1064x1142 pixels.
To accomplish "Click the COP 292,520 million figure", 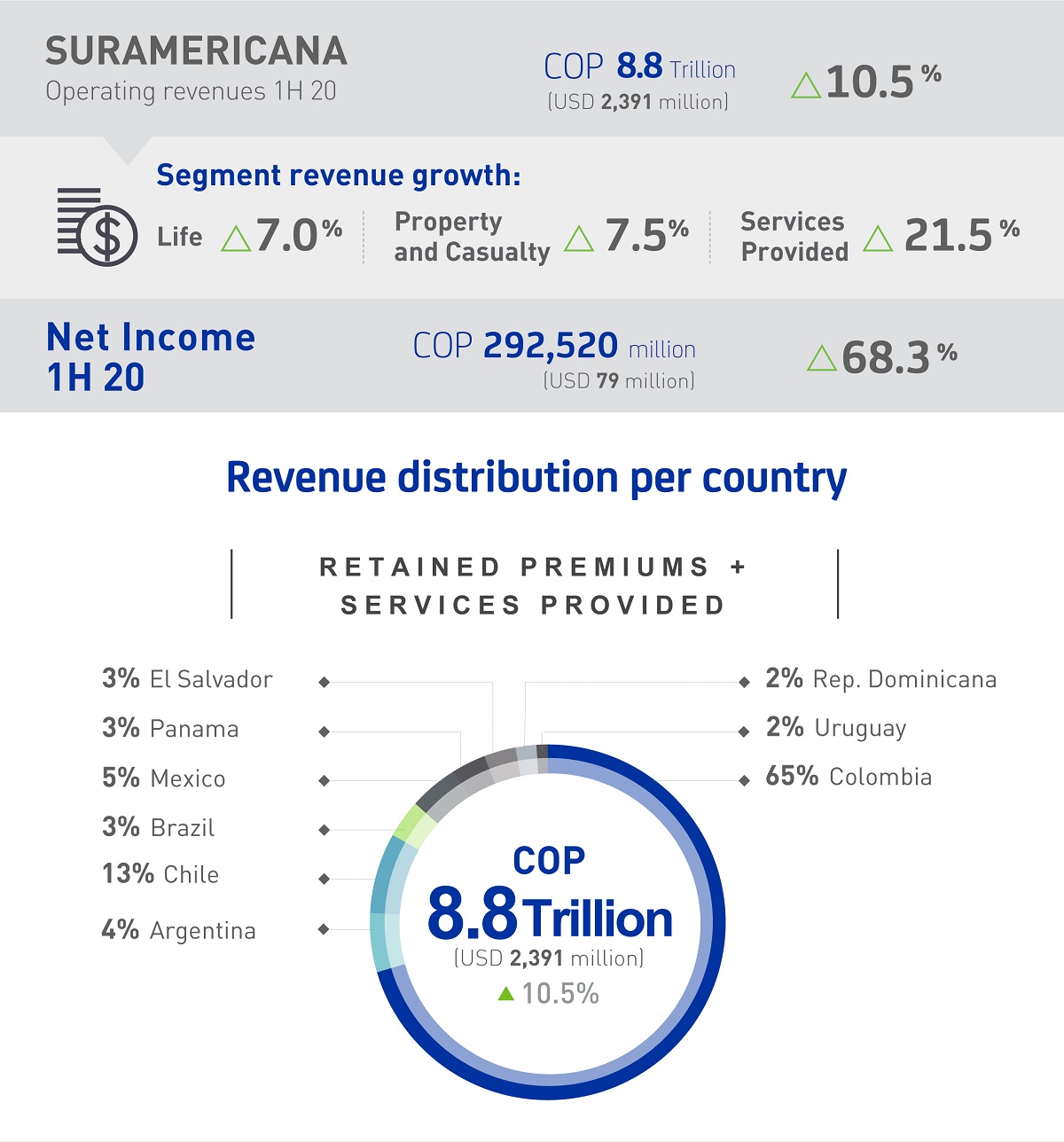I will (554, 346).
